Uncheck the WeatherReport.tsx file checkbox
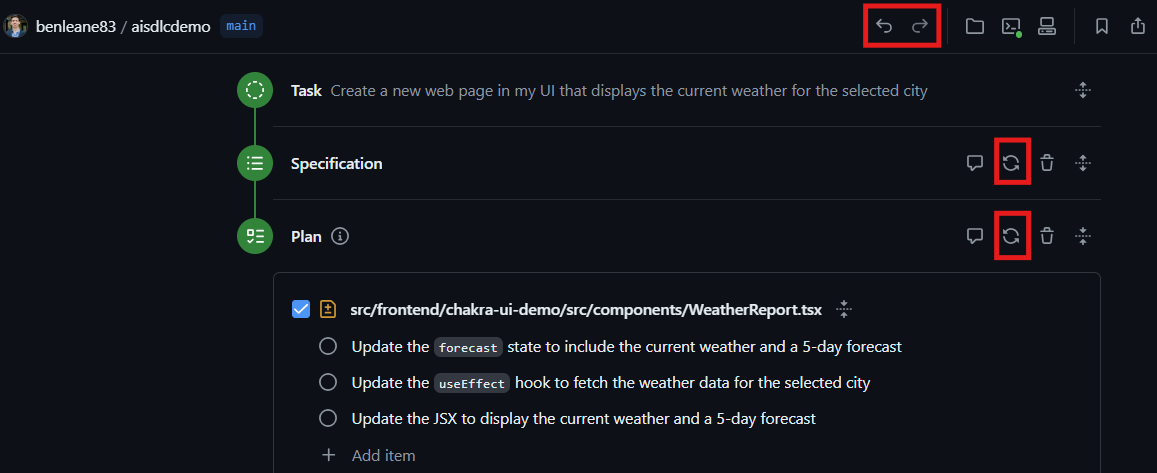Image resolution: width=1157 pixels, height=473 pixels. click(x=300, y=309)
